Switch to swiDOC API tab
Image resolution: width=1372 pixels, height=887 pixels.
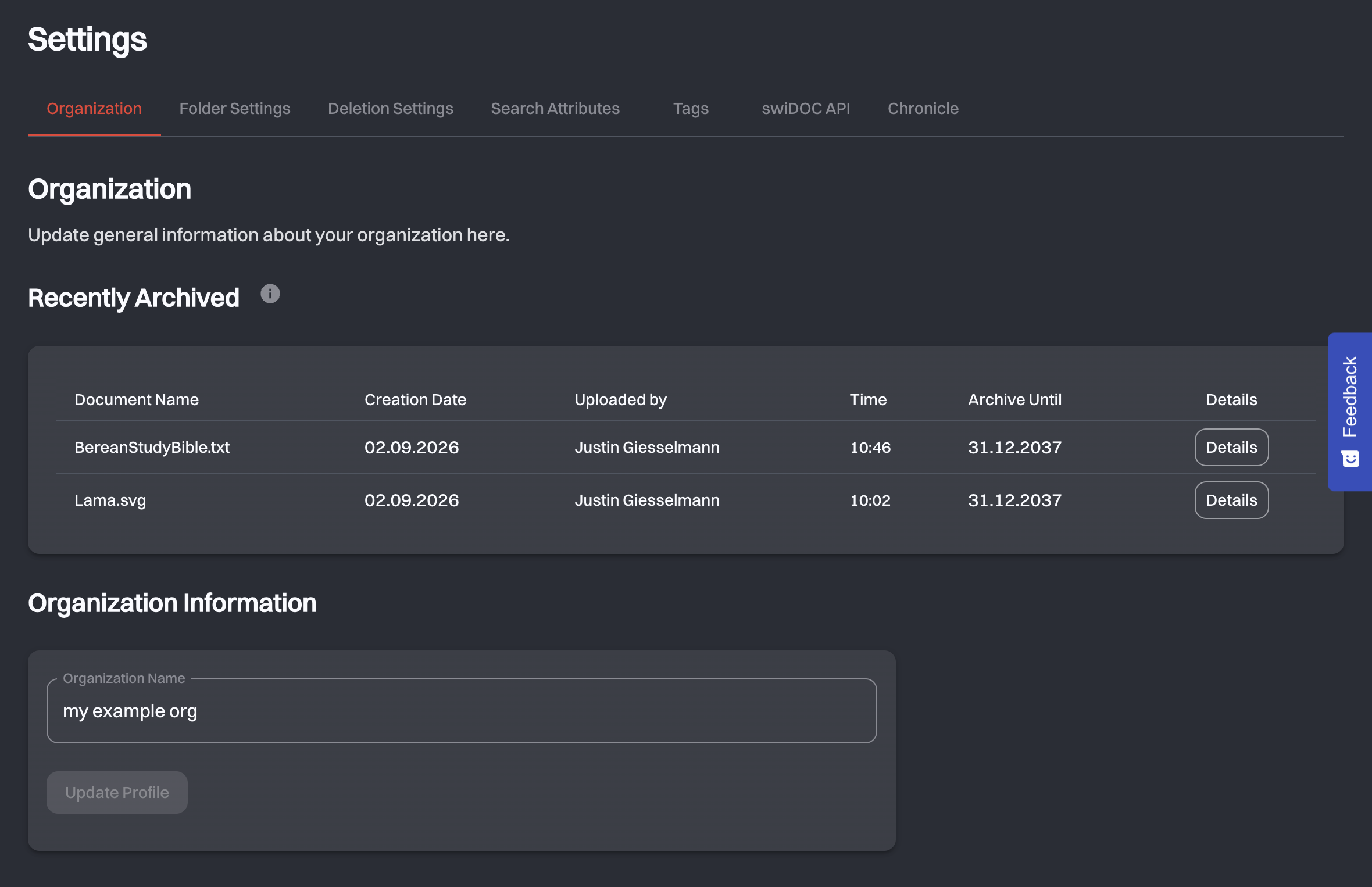[806, 109]
